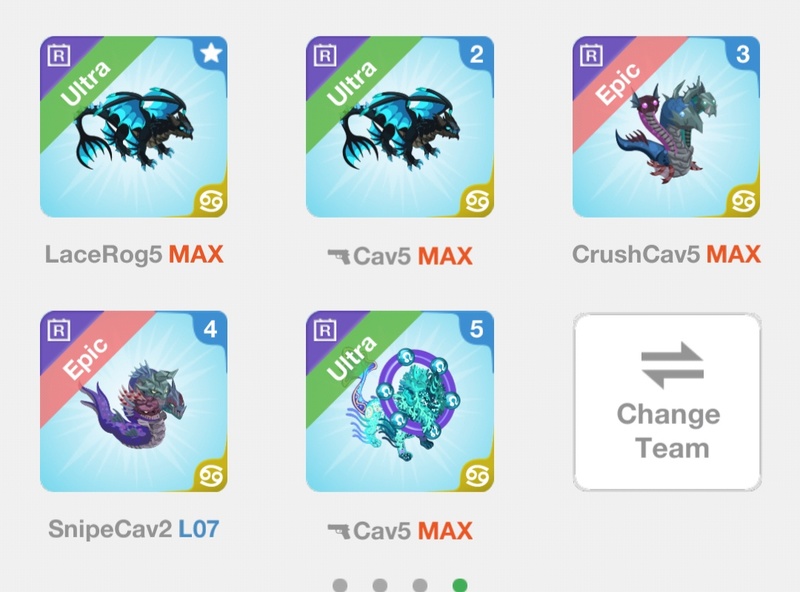This screenshot has height=592, width=800.
Task: Select the LaceRog5 MAX name label
Action: (x=134, y=254)
